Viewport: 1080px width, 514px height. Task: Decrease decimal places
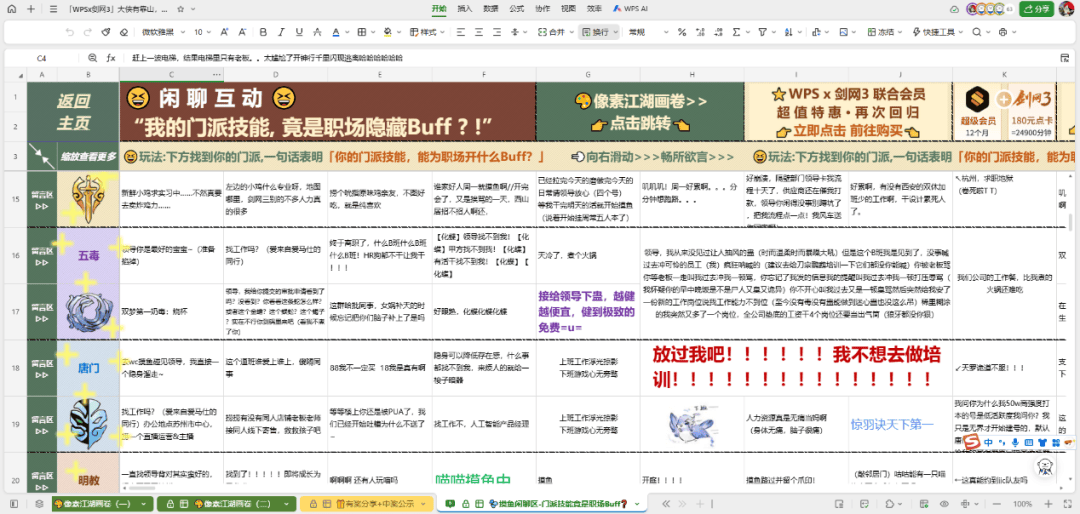pyautogui.click(x=718, y=32)
